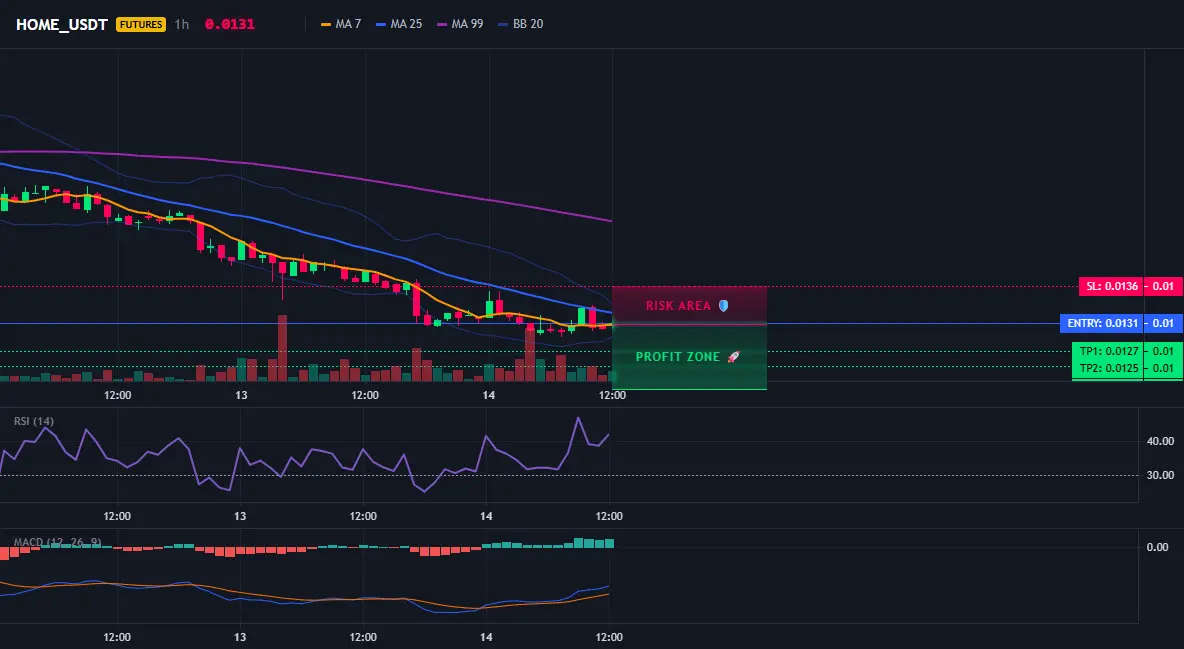The image size is (1184, 649).
Task: Click the MACD (12, 26, 9) indicator title
Action: point(57,542)
